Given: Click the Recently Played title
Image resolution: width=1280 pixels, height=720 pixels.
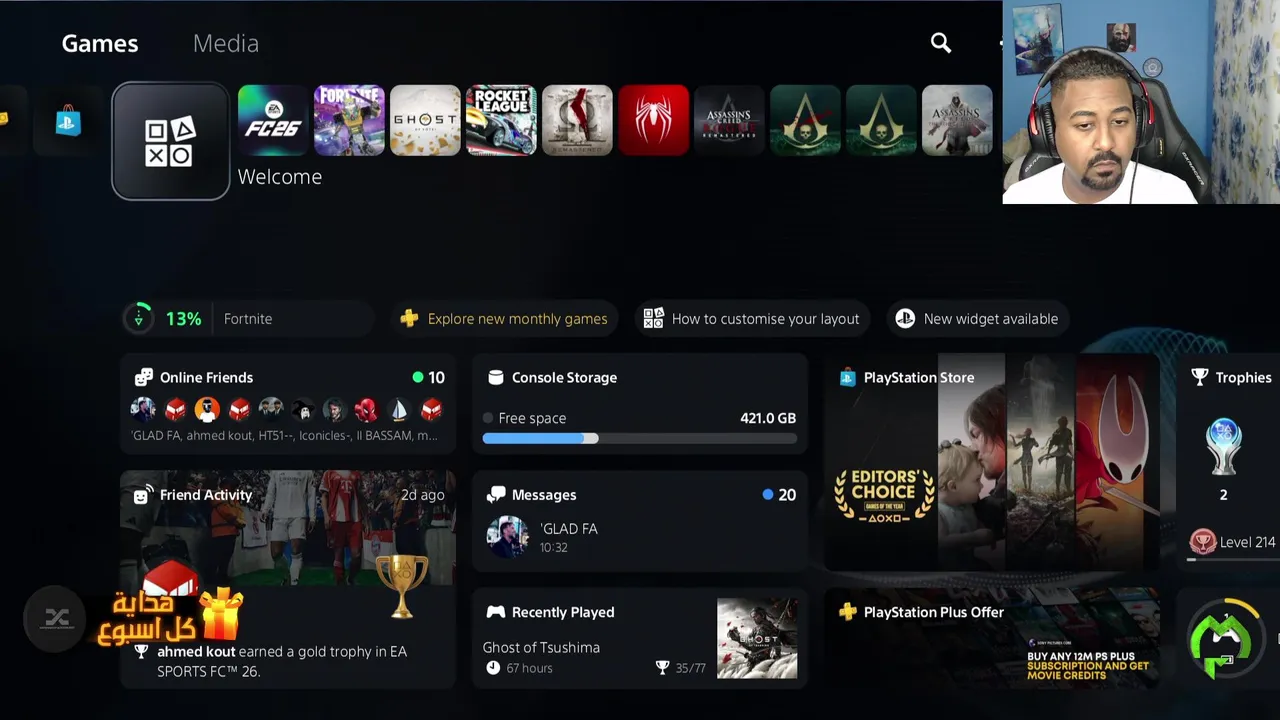Looking at the screenshot, I should click(563, 612).
